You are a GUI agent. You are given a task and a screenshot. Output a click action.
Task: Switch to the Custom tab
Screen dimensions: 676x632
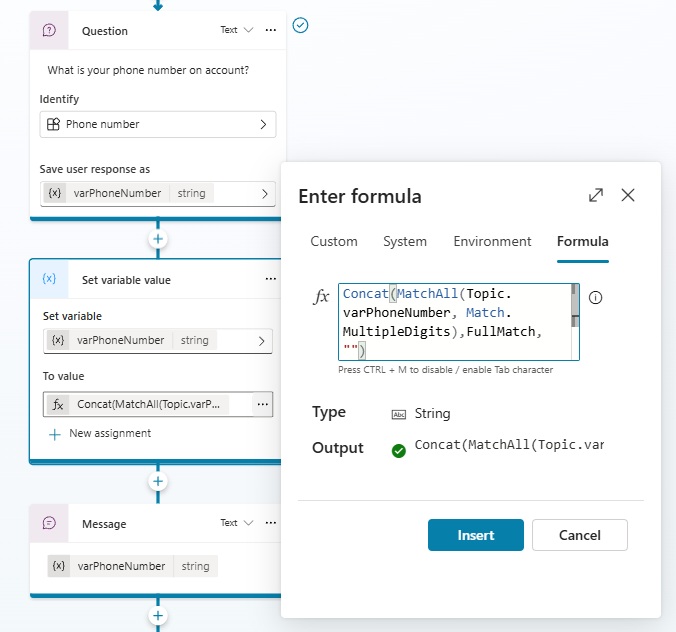coord(334,242)
